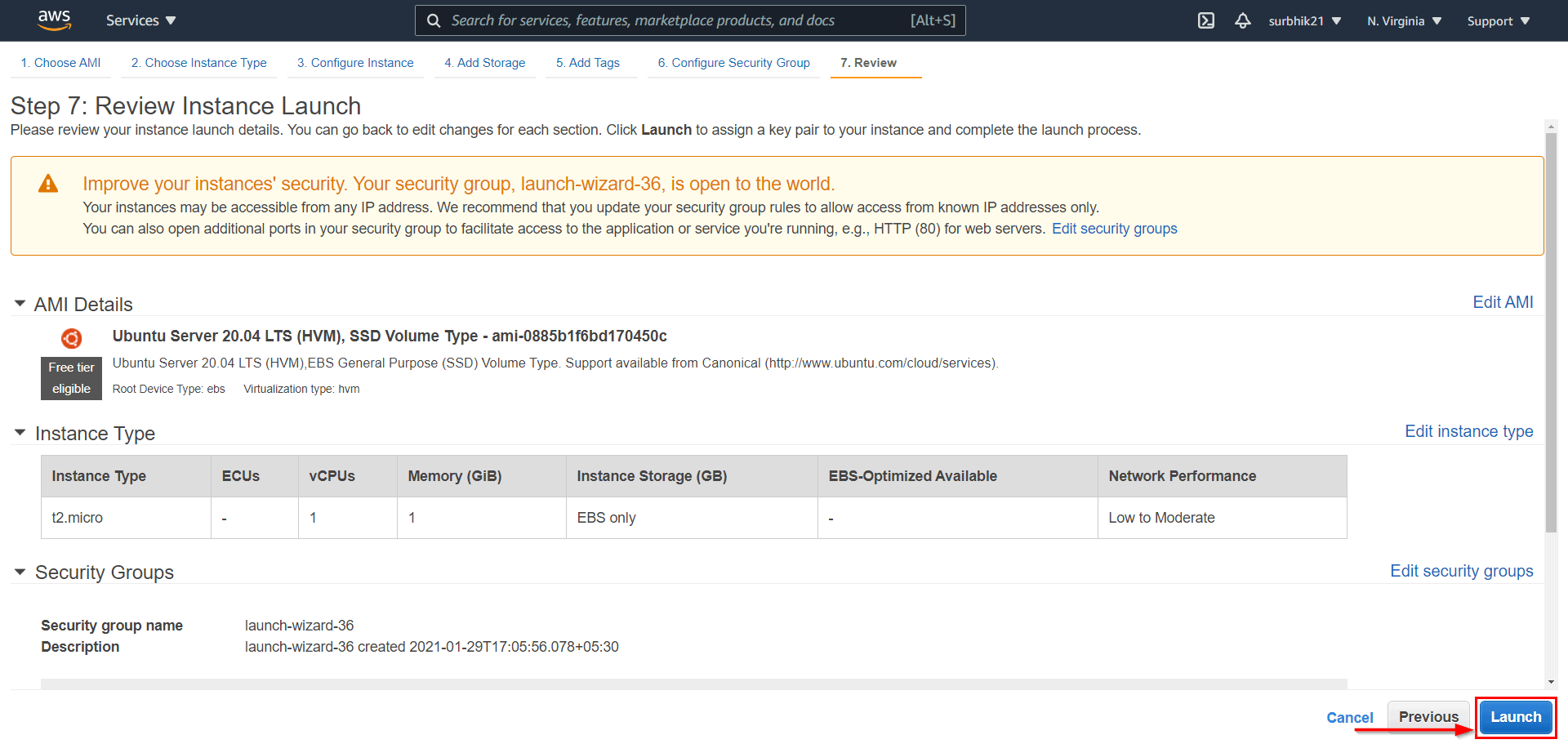Open the notifications bell
This screenshot has width=1568, height=753.
click(1243, 20)
